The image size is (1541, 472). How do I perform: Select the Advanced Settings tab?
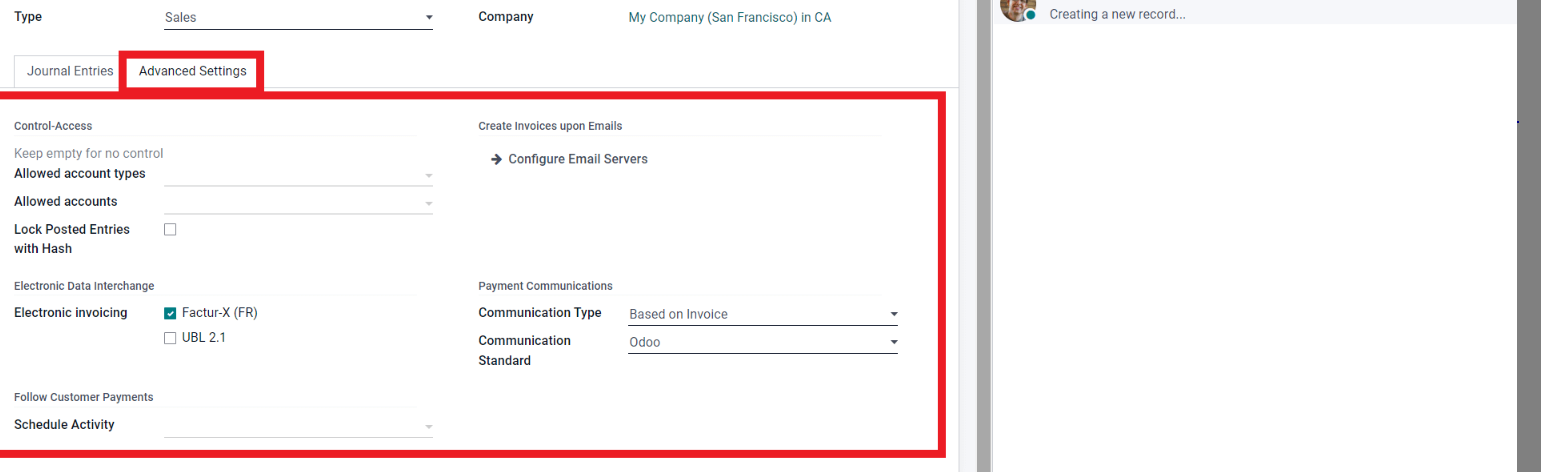(x=192, y=71)
